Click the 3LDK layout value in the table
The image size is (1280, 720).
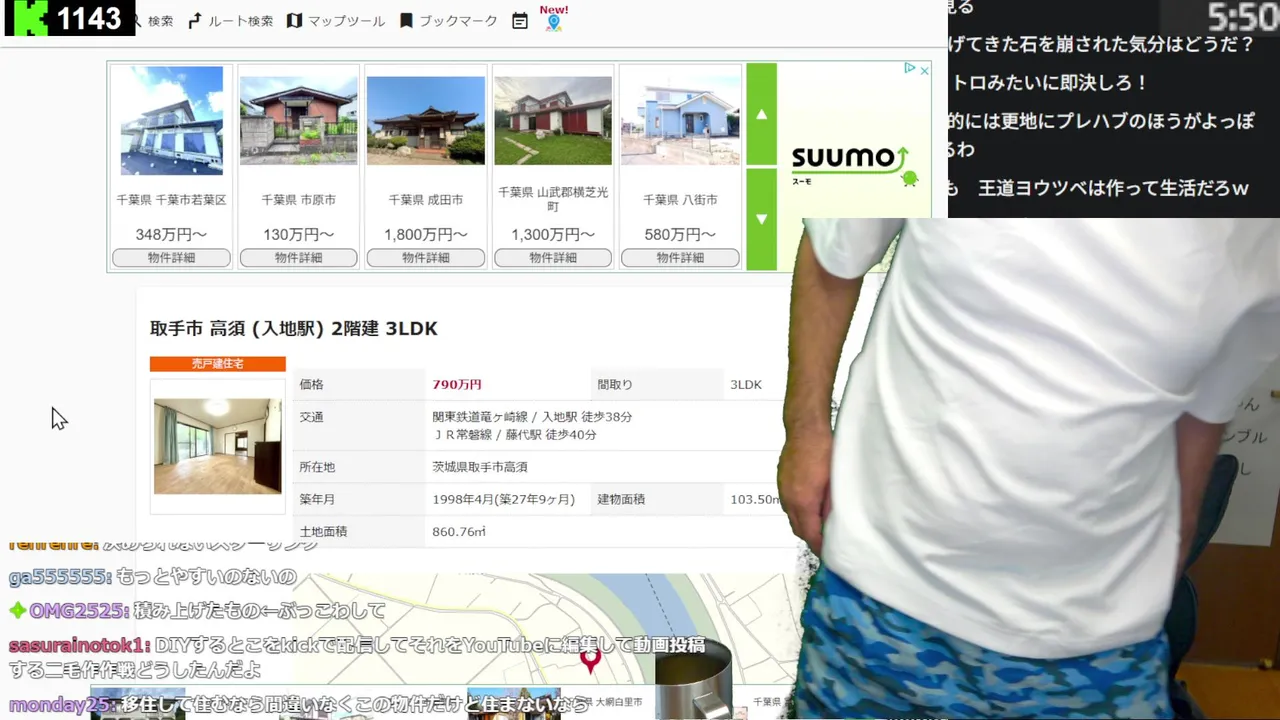pyautogui.click(x=746, y=384)
